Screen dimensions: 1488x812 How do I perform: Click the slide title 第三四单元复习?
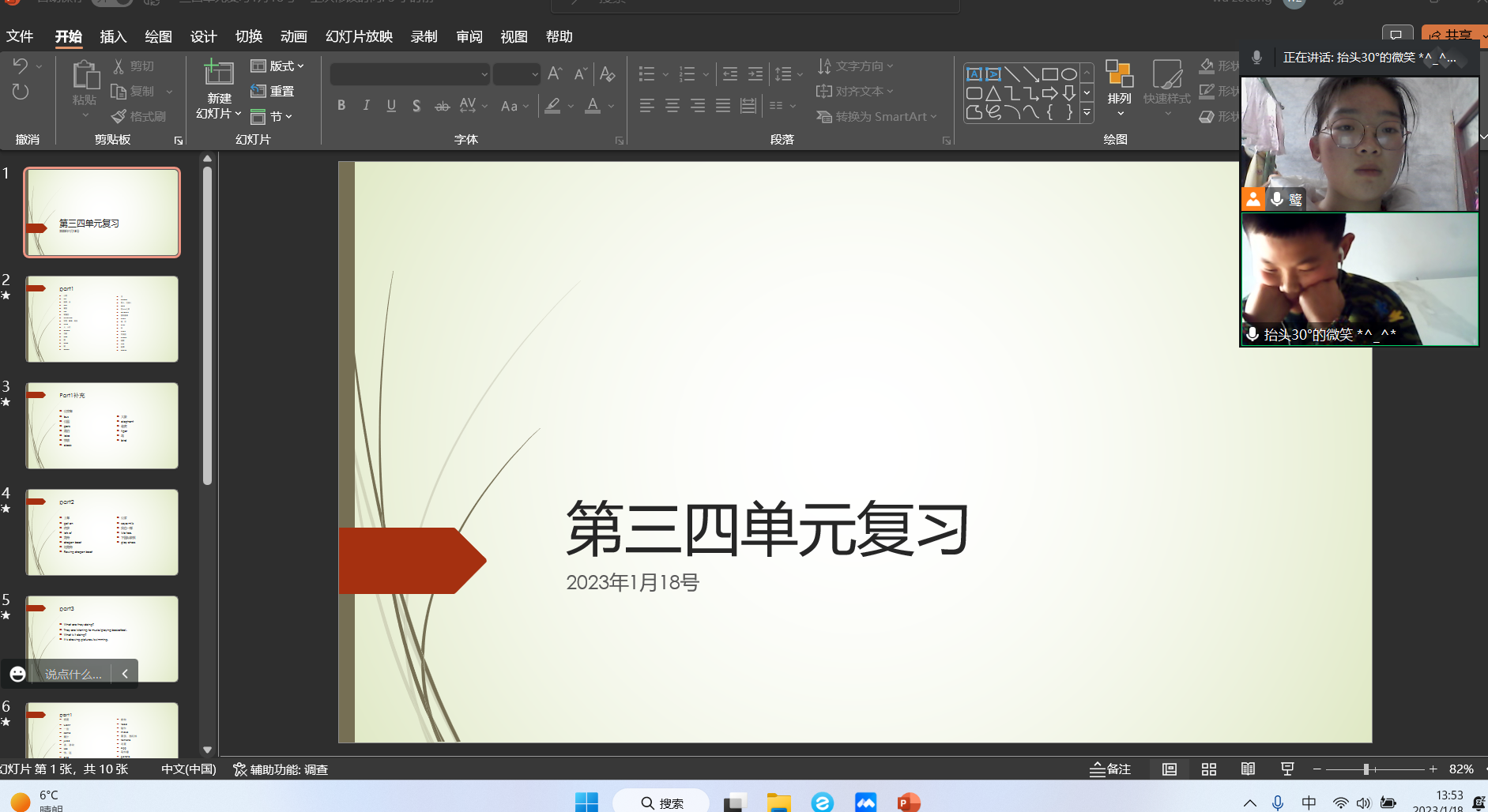tap(767, 529)
